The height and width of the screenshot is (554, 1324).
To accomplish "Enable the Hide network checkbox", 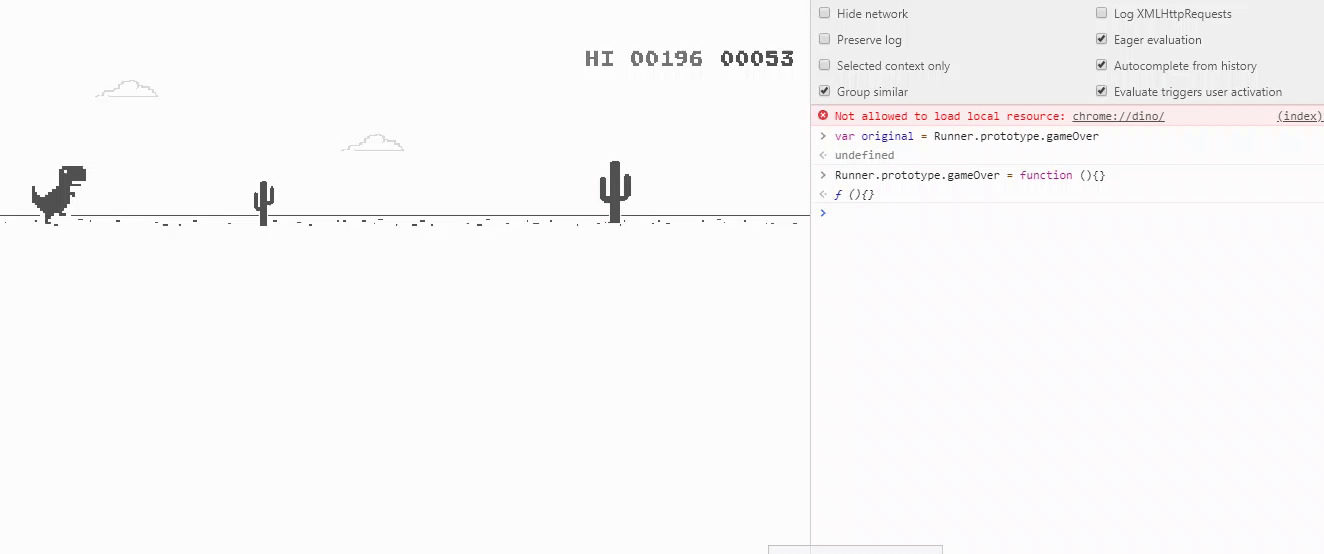I will 825,14.
